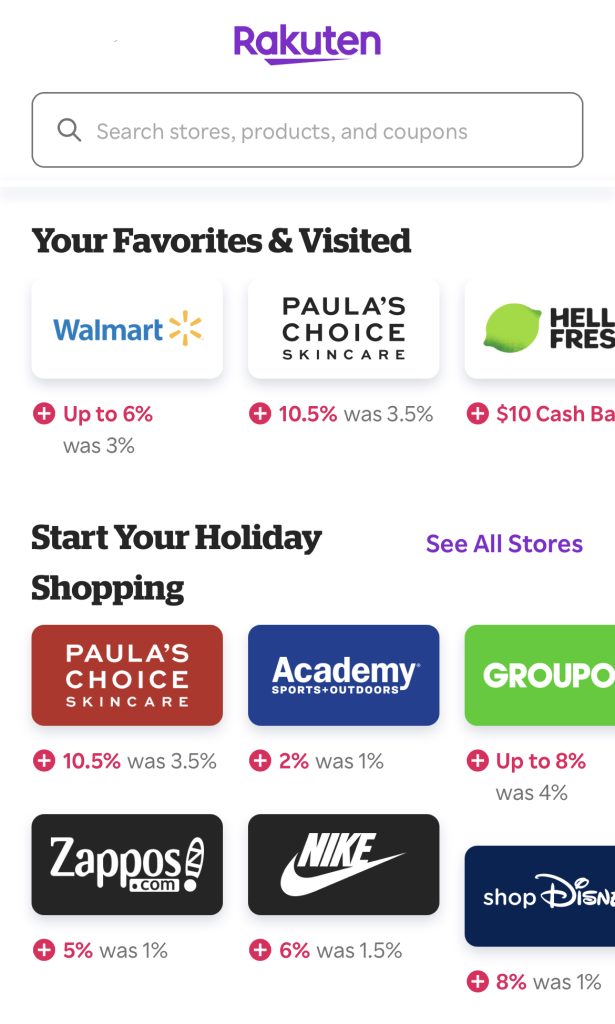
Task: Click the plus icon beside Up to 6%
Action: (x=44, y=414)
